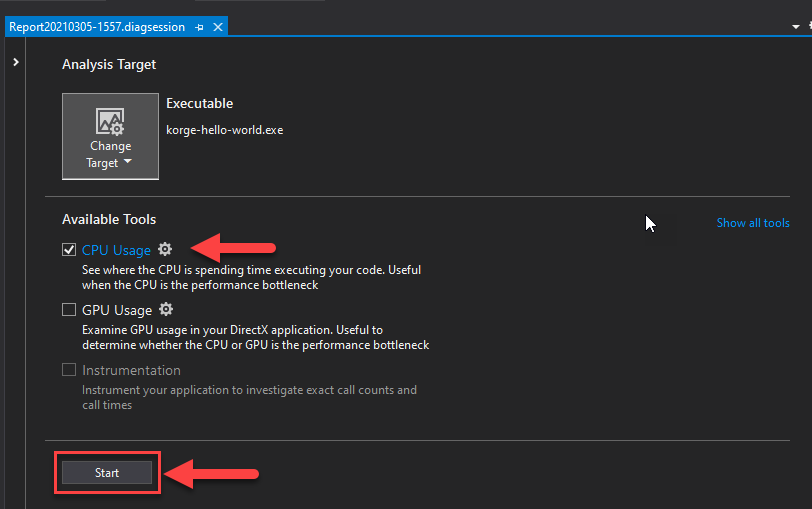Image resolution: width=812 pixels, height=509 pixels.
Task: Enable the GPU Usage checkbox
Action: click(69, 310)
